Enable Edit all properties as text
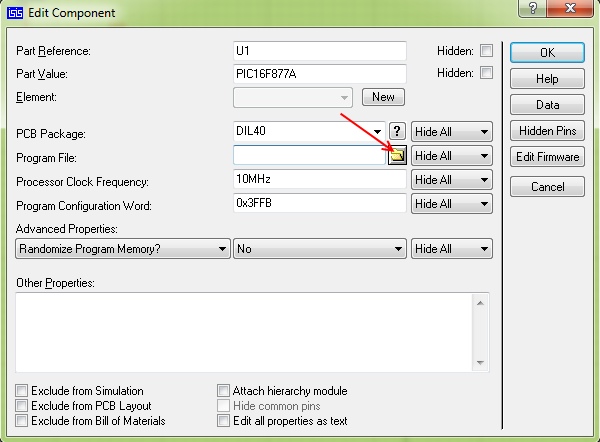 pos(224,421)
